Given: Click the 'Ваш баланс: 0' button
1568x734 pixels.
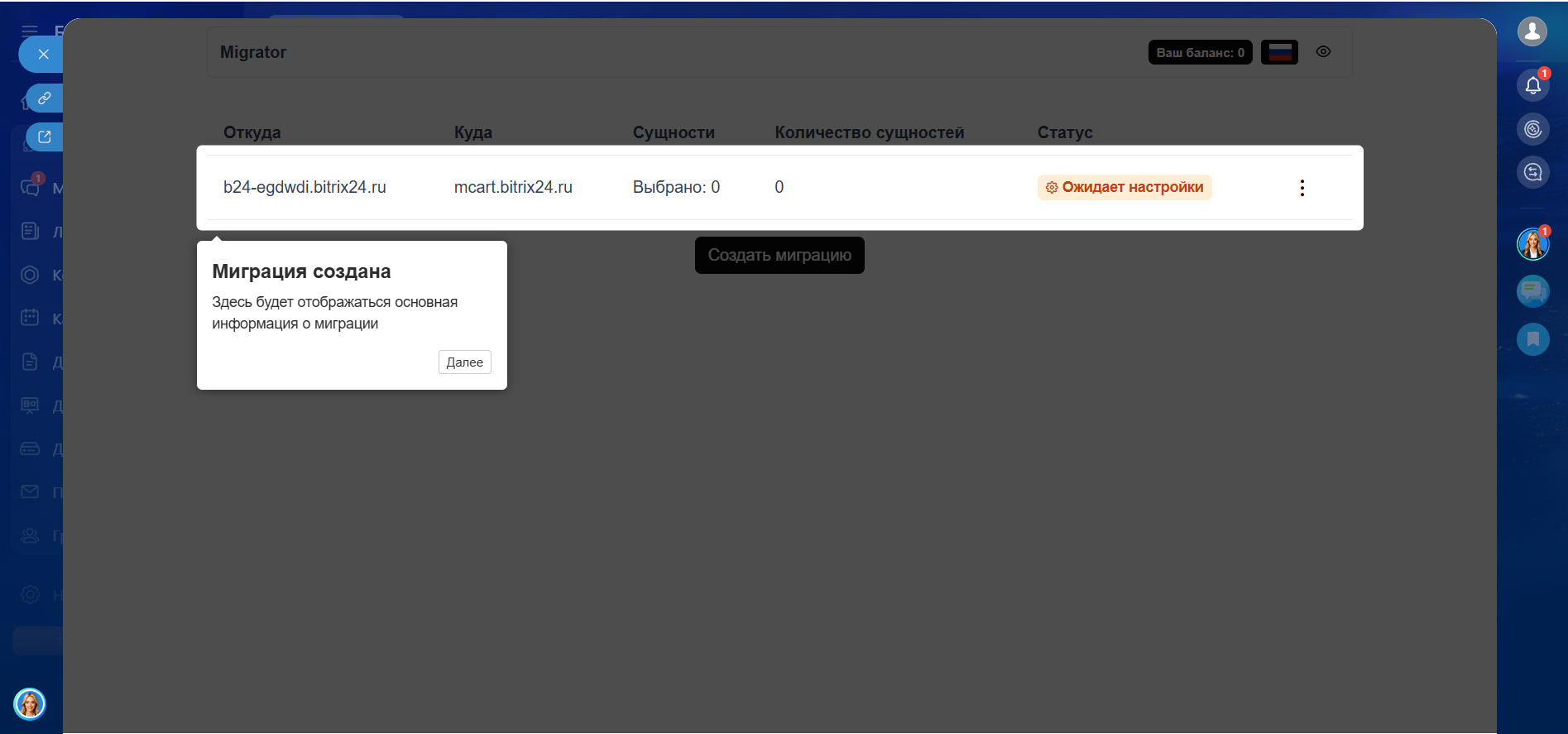Looking at the screenshot, I should [1200, 52].
